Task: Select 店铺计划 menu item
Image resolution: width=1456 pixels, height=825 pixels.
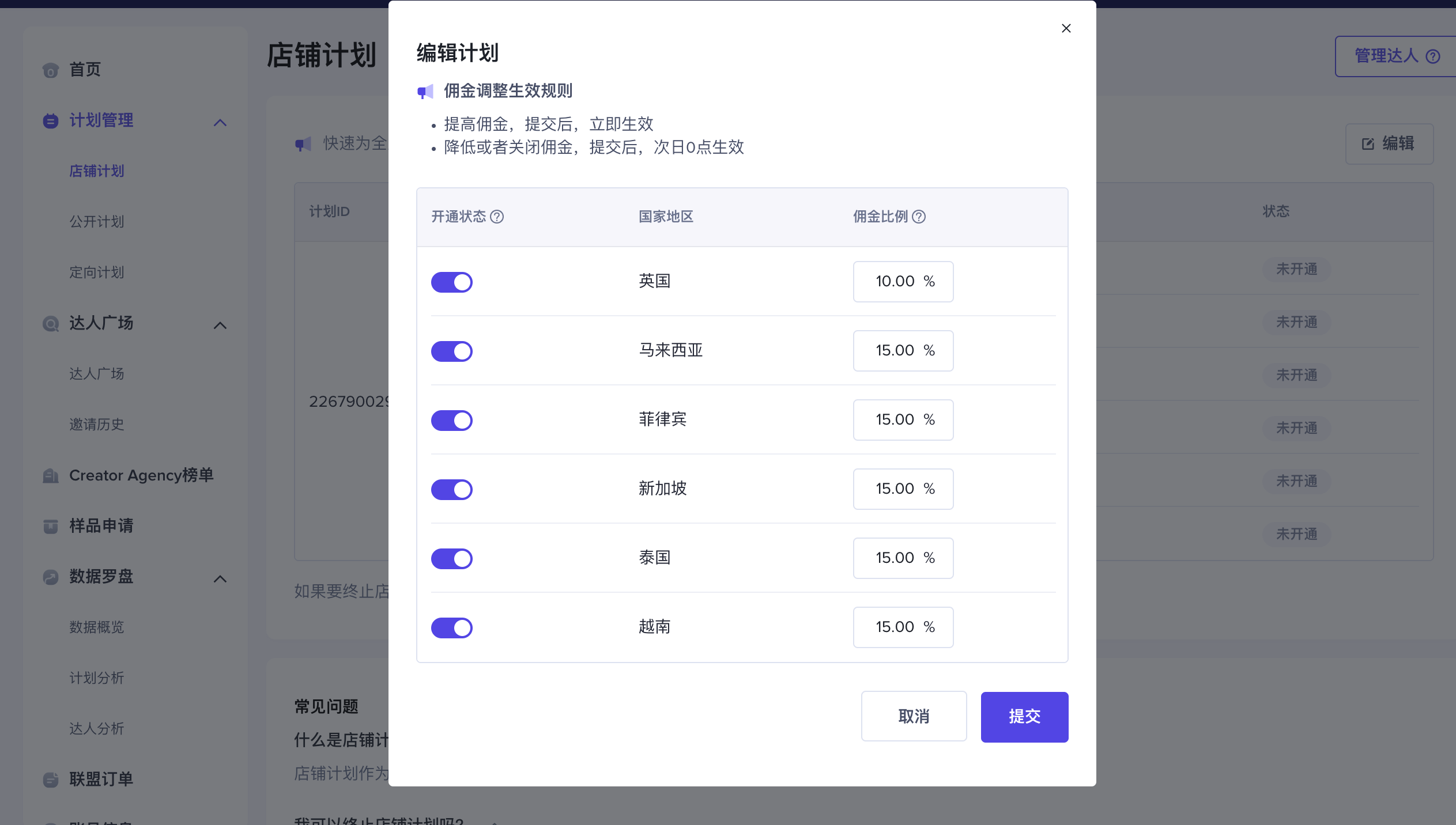Action: pyautogui.click(x=97, y=170)
